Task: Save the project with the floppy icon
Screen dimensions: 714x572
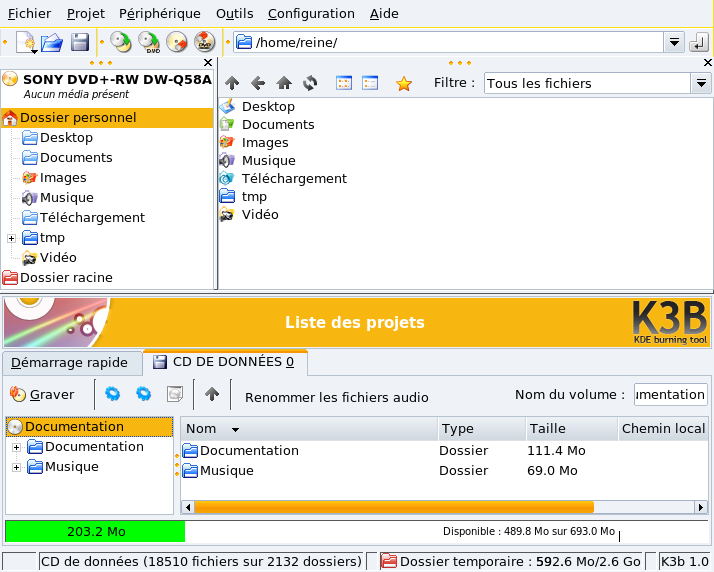Action: [80, 42]
